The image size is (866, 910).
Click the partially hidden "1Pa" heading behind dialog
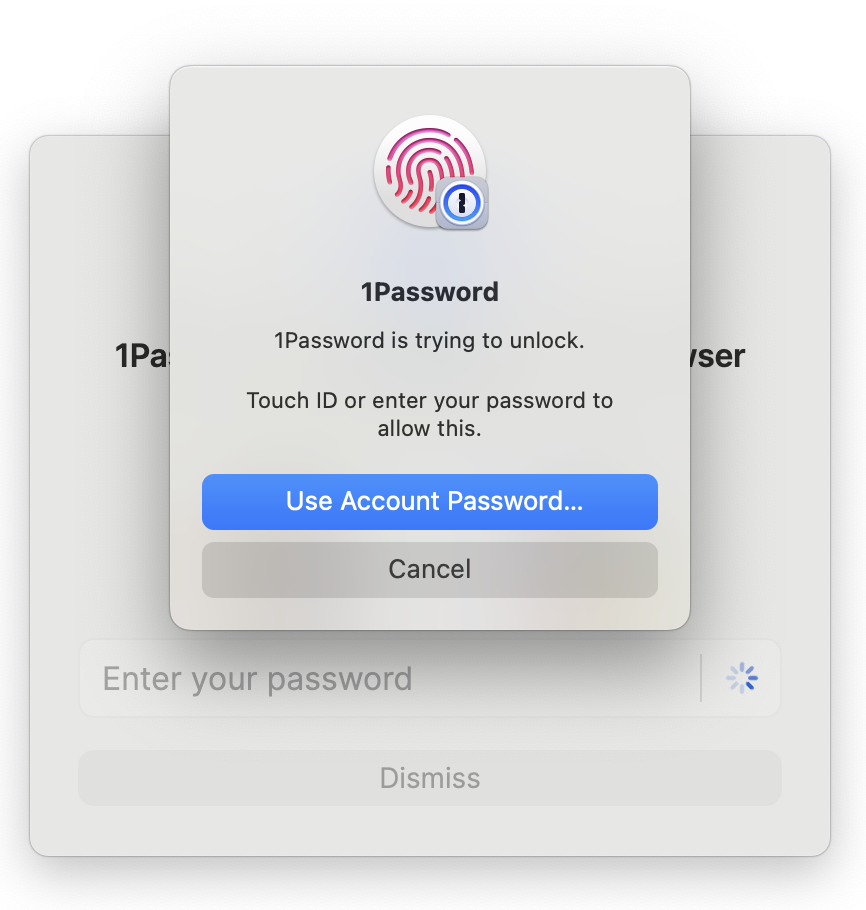[142, 356]
